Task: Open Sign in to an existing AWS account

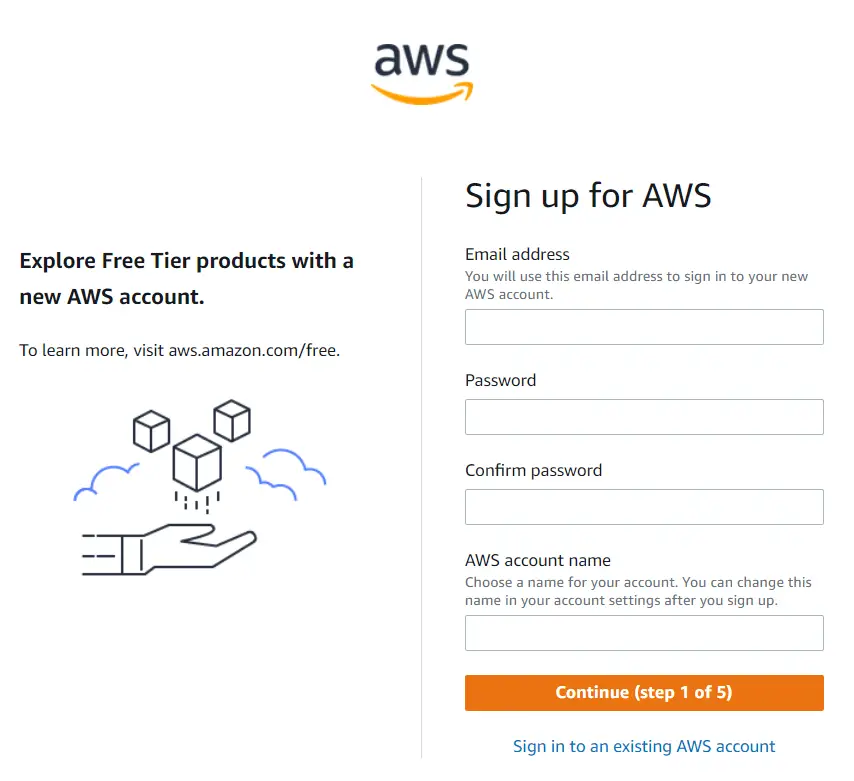Action: coord(644,746)
